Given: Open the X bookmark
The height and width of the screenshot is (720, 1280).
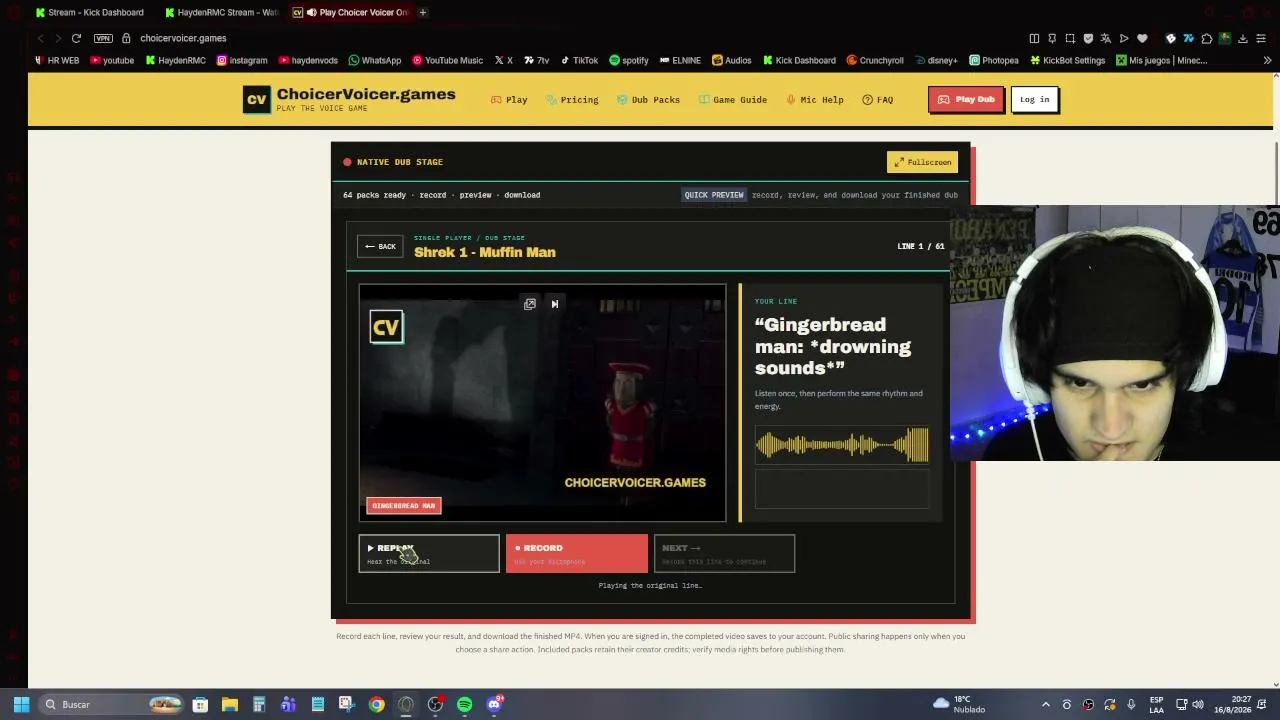Looking at the screenshot, I should [503, 60].
